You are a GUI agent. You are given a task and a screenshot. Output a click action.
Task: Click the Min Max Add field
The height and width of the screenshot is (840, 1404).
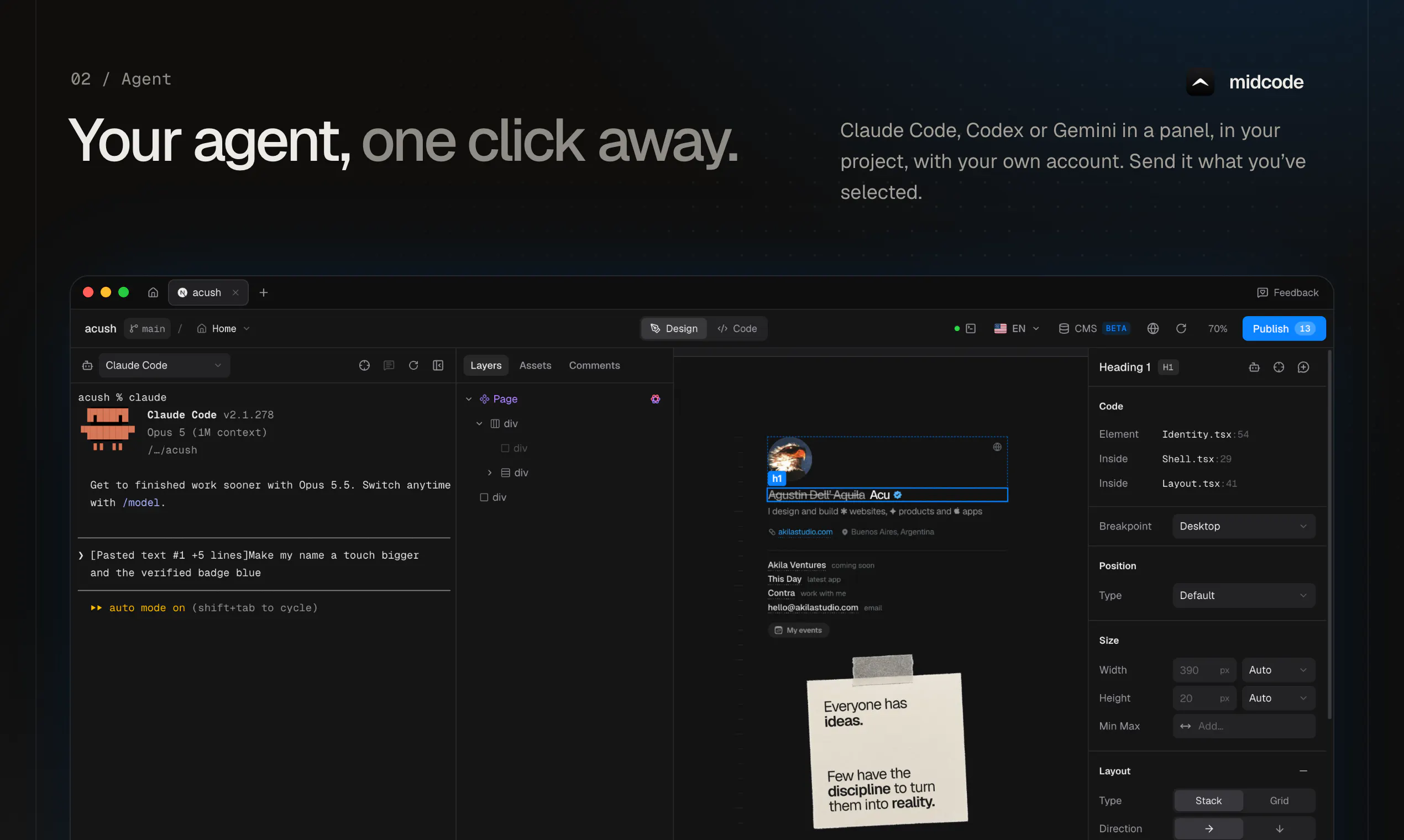(1244, 726)
